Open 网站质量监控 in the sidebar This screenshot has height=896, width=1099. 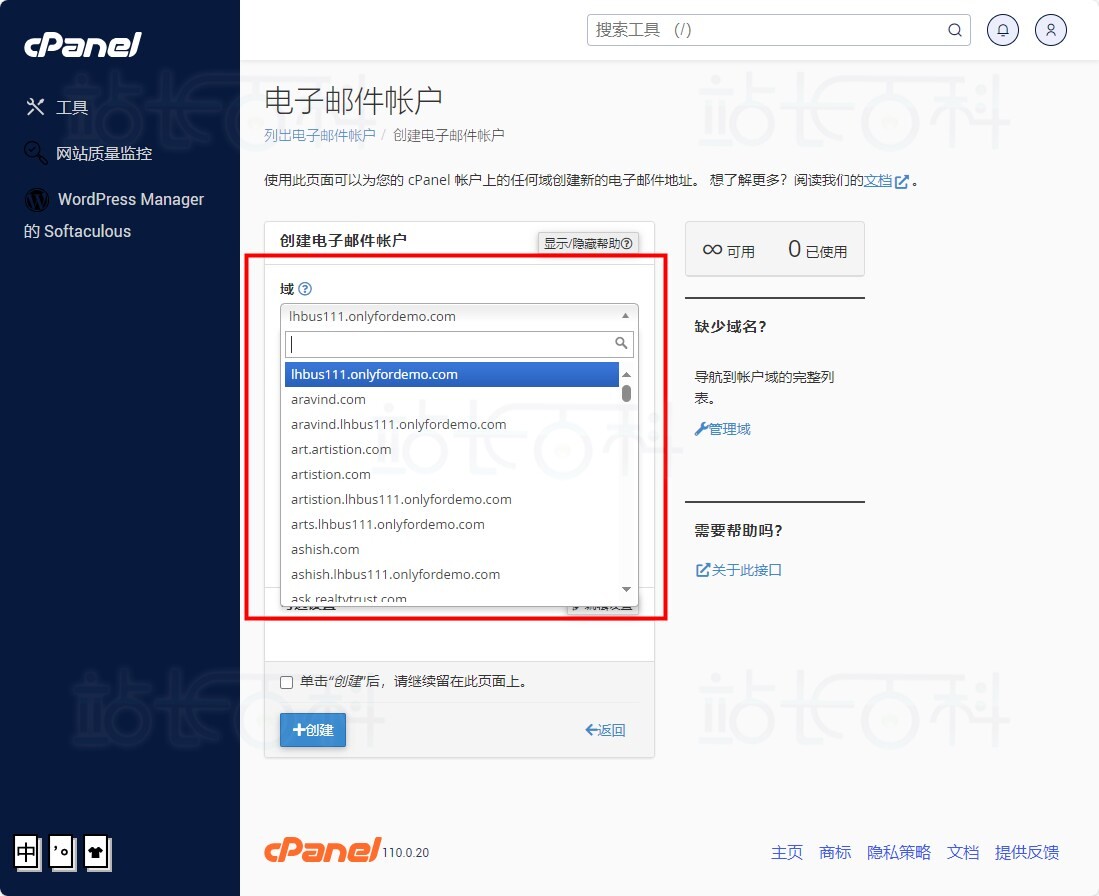point(88,153)
